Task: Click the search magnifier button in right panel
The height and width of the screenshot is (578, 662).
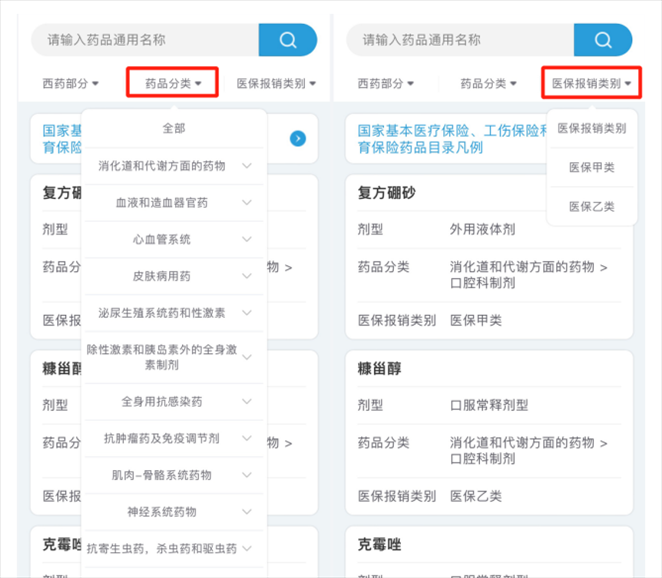Action: pyautogui.click(x=603, y=40)
